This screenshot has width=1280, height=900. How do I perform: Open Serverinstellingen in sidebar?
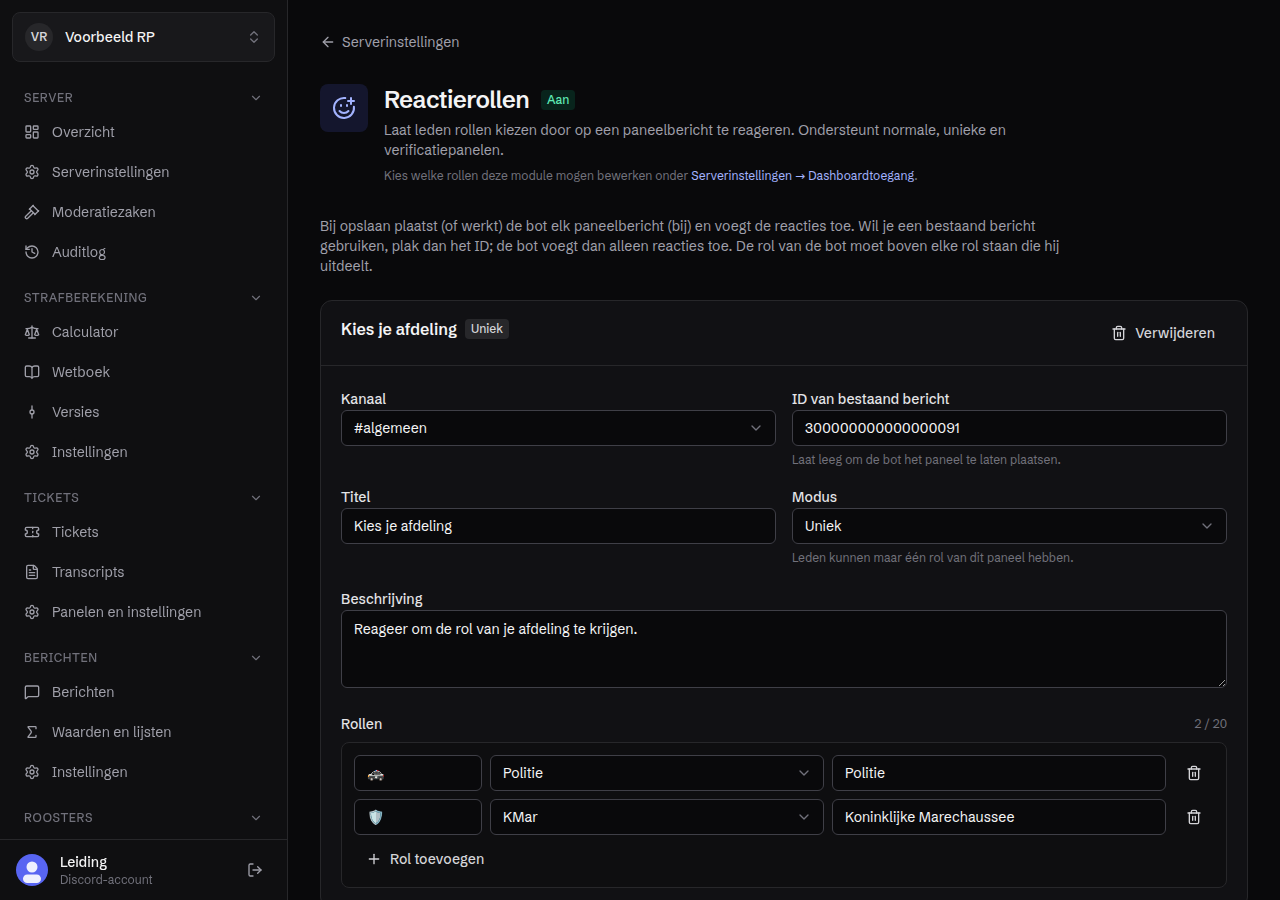point(143,172)
